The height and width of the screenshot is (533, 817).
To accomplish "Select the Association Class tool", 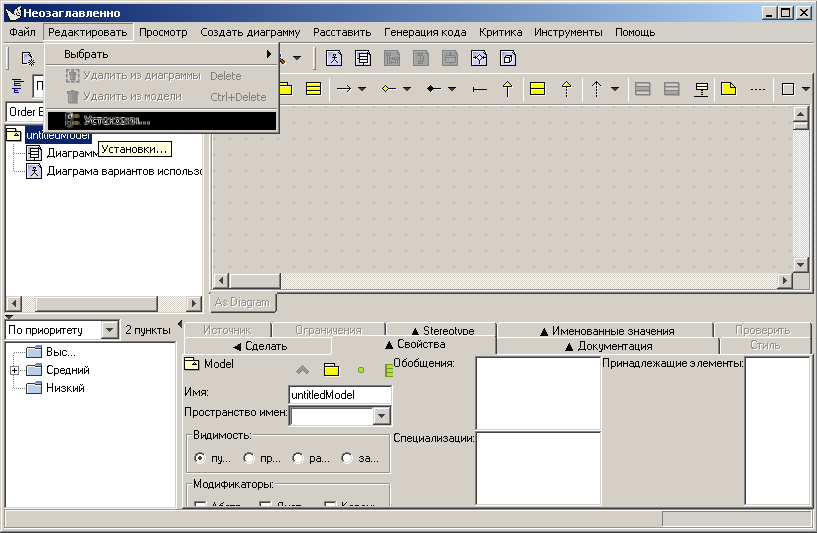I will (701, 89).
